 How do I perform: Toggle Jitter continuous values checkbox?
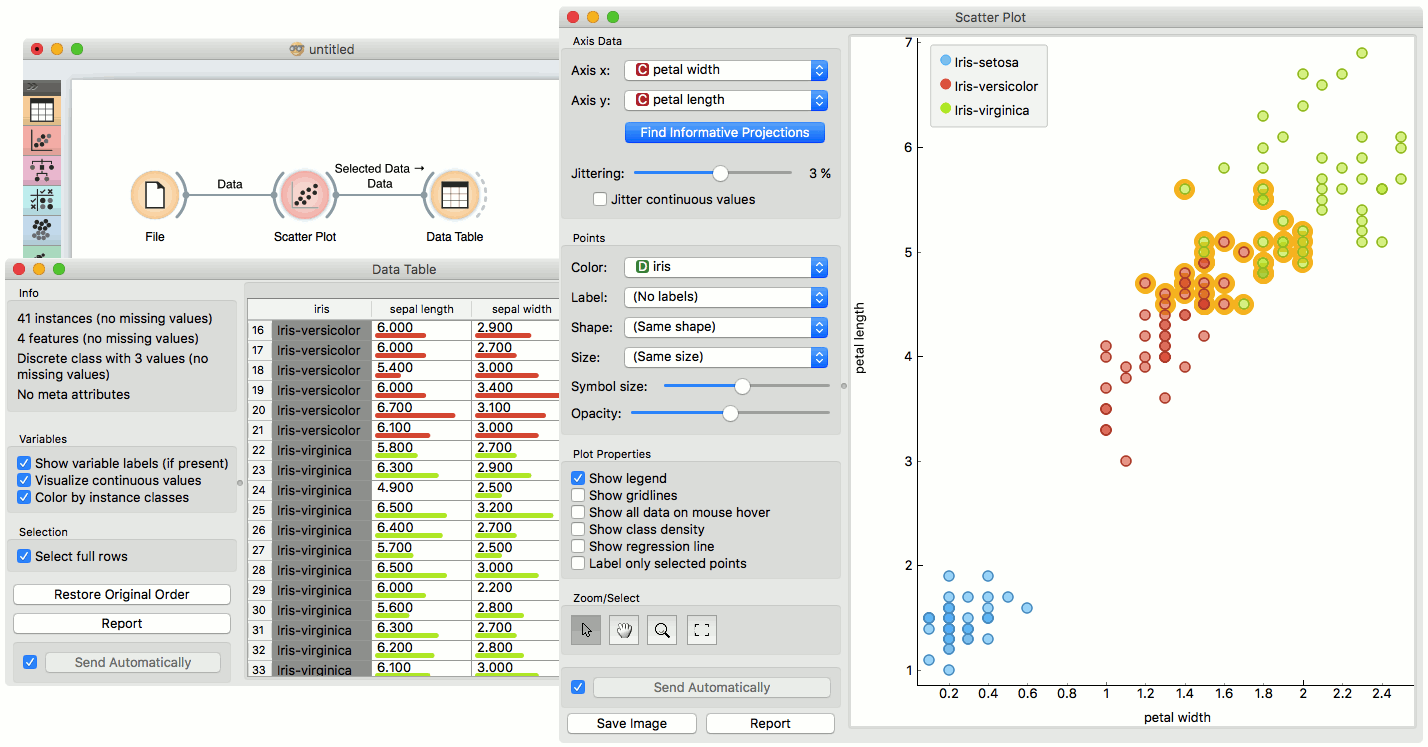600,200
